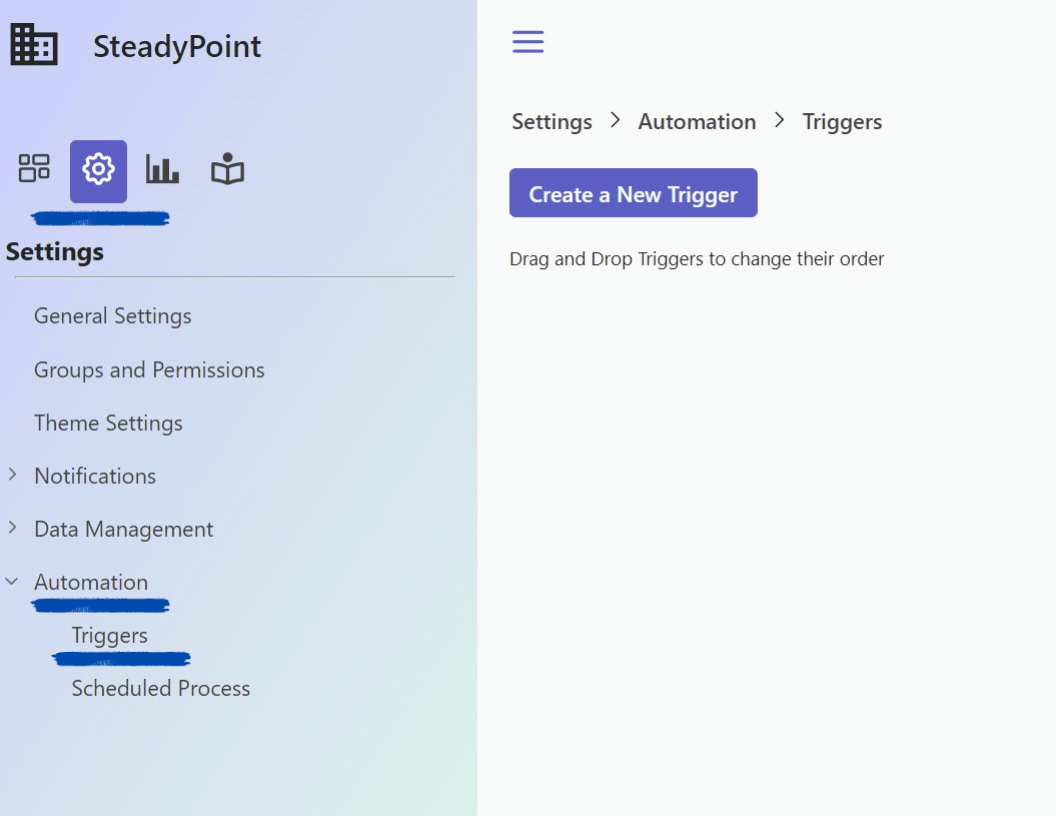
Task: Toggle the hamburger menu icon
Action: pyautogui.click(x=528, y=42)
